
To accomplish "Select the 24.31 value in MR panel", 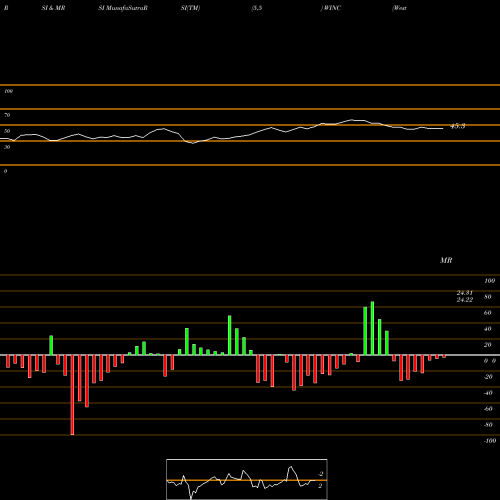I will pyautogui.click(x=465, y=293).
